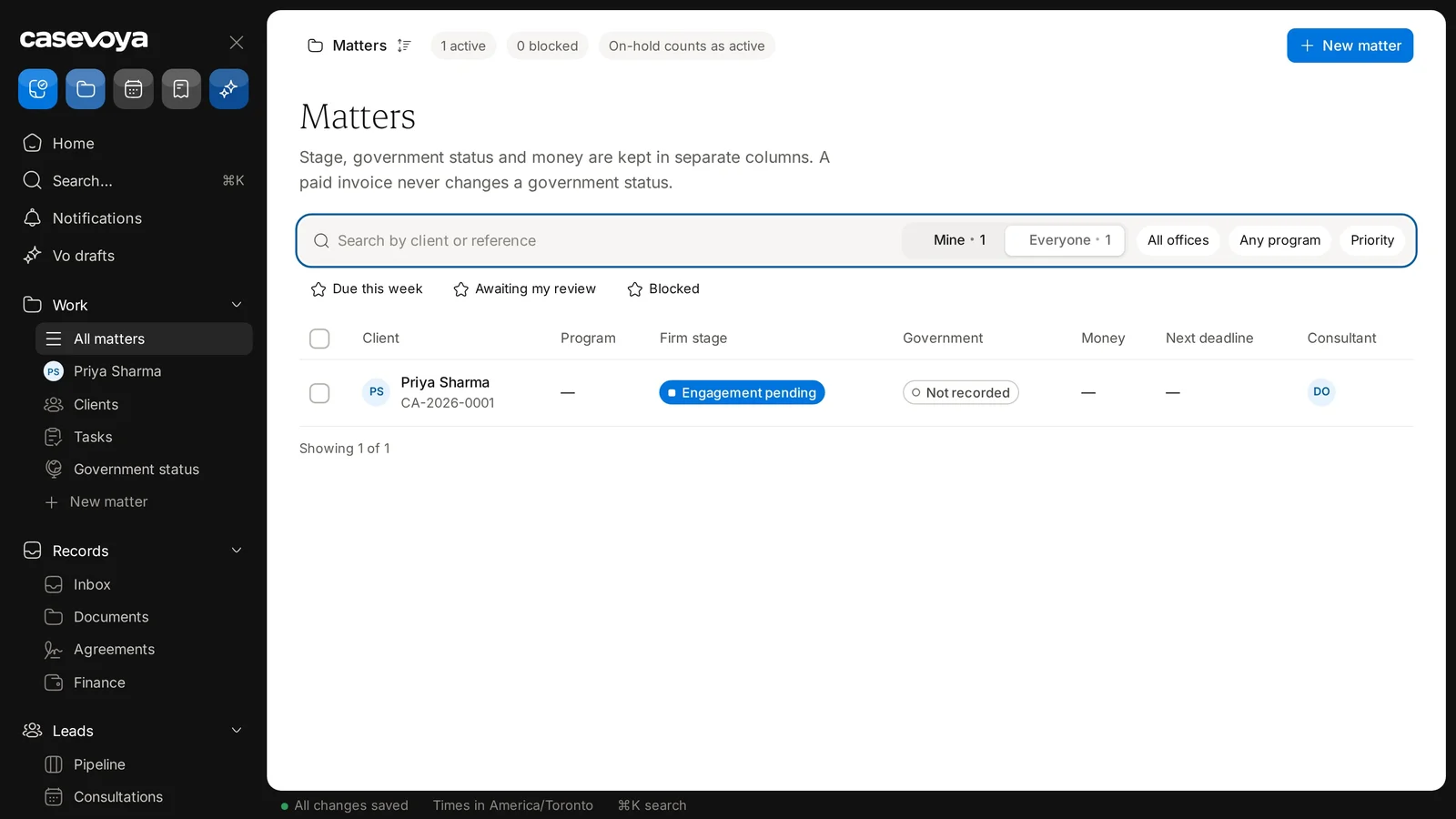Click the Engagement pending stage badge
Image resolution: width=1456 pixels, height=819 pixels.
coord(742,393)
